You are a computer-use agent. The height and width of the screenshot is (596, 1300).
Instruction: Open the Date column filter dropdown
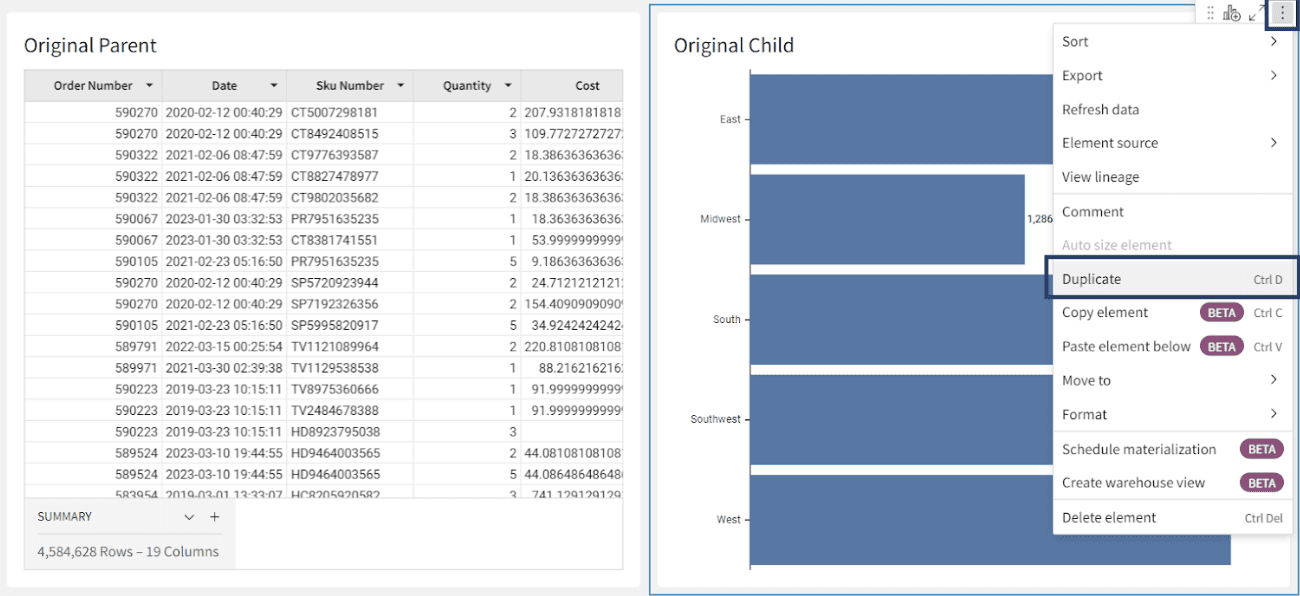276,85
